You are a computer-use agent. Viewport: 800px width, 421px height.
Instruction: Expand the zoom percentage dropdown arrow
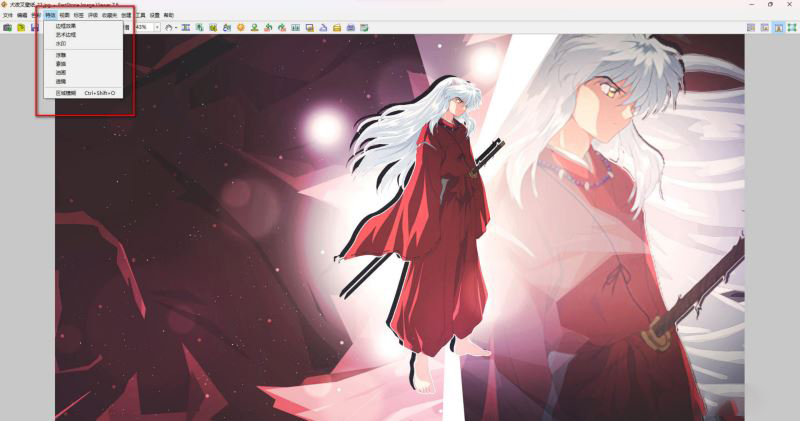click(x=157, y=28)
